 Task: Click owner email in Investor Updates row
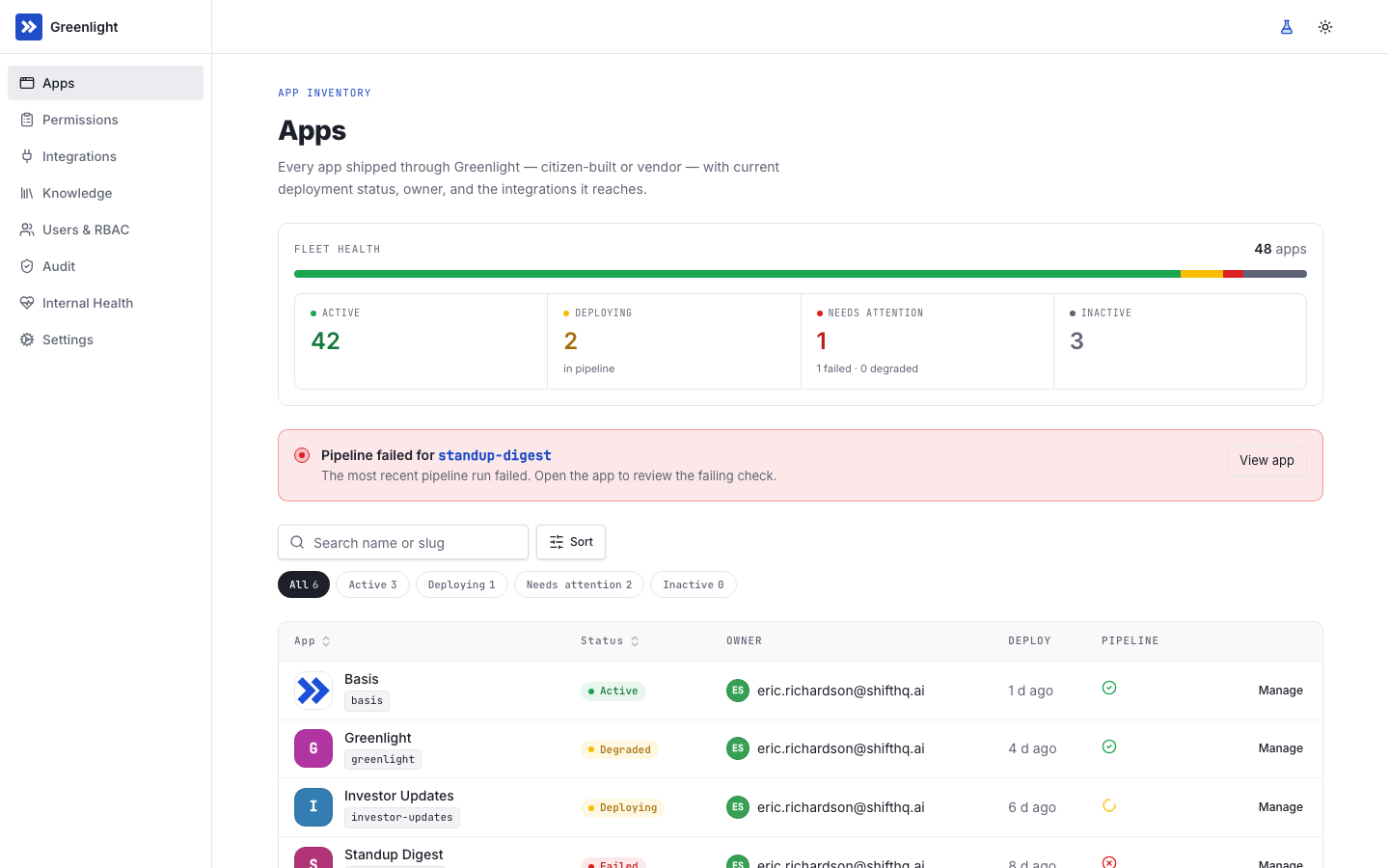click(840, 807)
